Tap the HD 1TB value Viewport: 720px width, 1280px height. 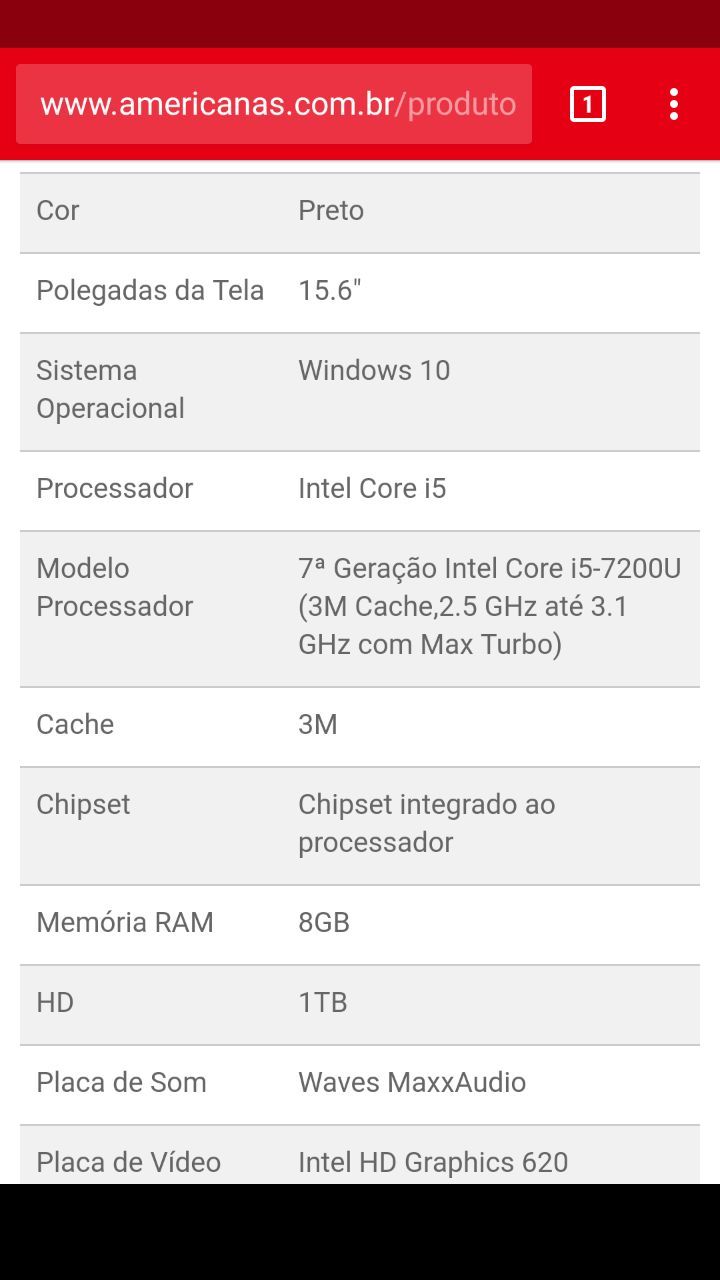pyautogui.click(x=323, y=1003)
